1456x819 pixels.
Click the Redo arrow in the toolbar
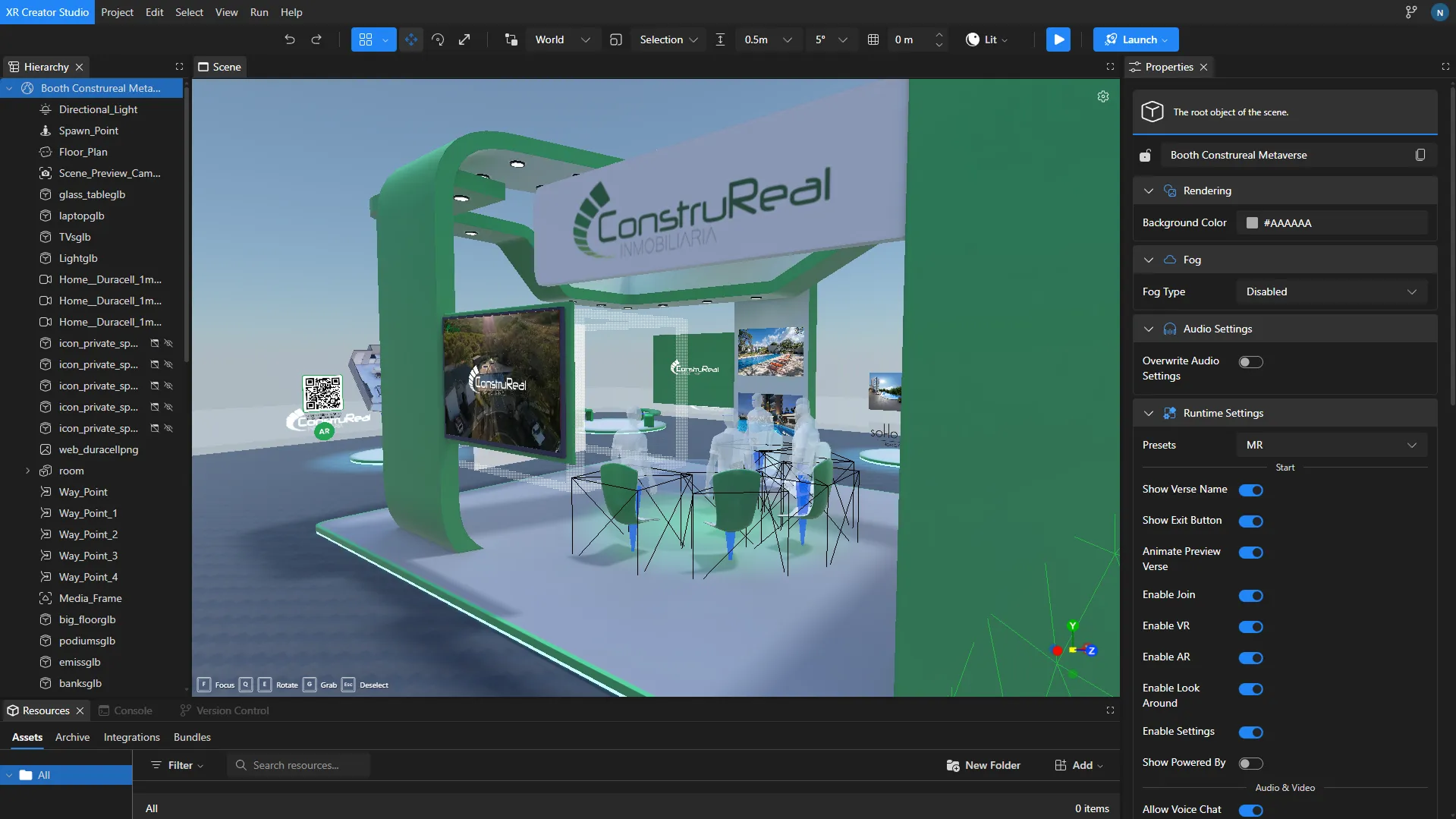316,39
